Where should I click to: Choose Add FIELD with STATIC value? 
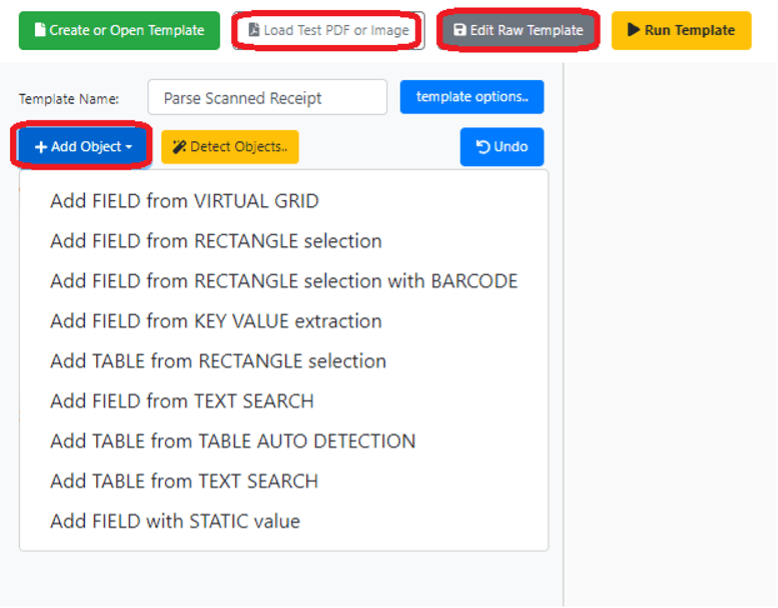coord(175,521)
